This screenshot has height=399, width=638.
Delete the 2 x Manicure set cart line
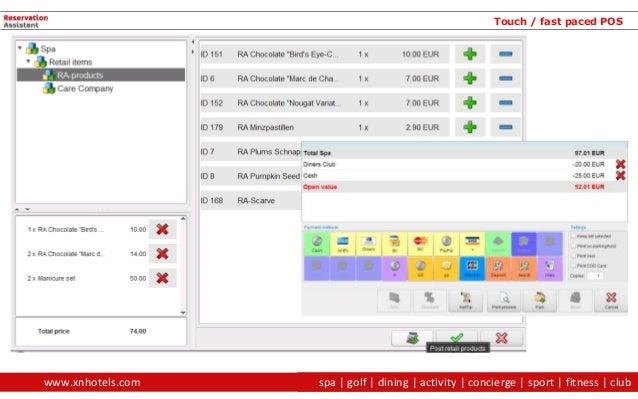[162, 278]
